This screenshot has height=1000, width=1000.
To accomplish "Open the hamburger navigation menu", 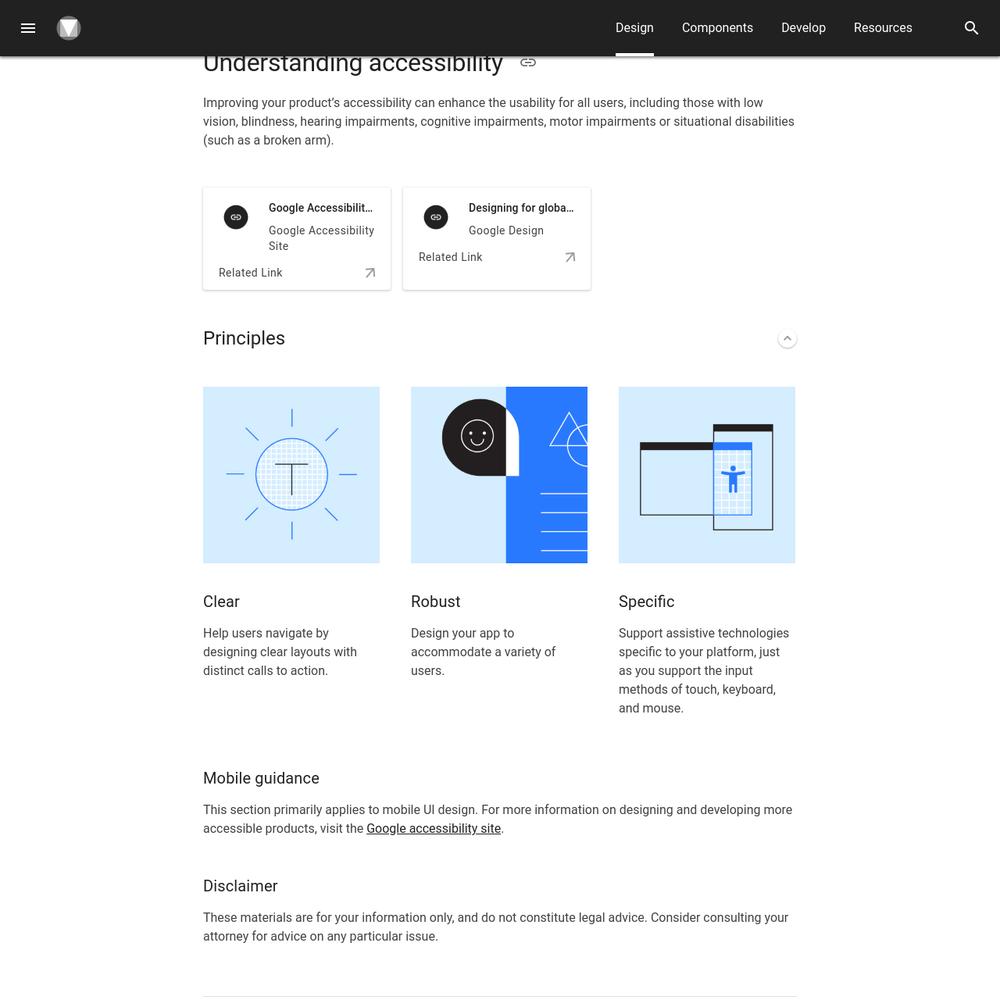I will [x=27, y=28].
